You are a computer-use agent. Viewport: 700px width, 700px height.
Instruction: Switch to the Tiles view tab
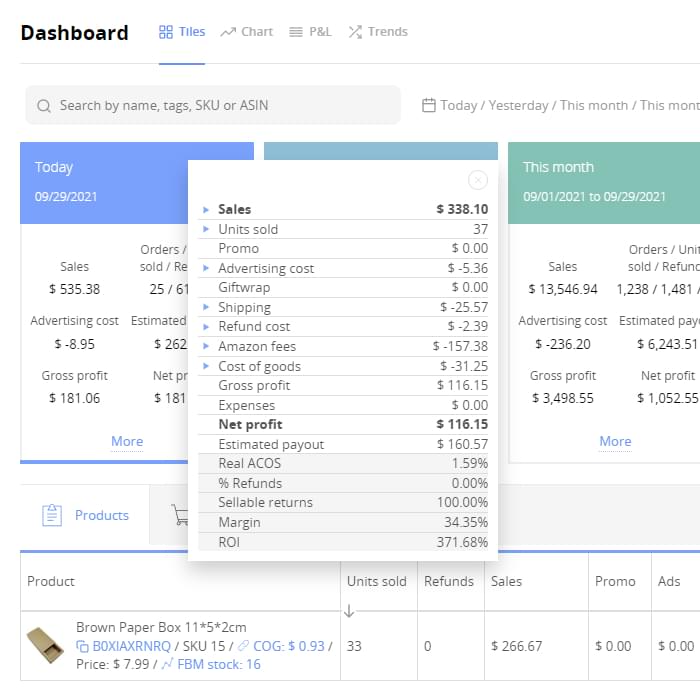(x=182, y=32)
